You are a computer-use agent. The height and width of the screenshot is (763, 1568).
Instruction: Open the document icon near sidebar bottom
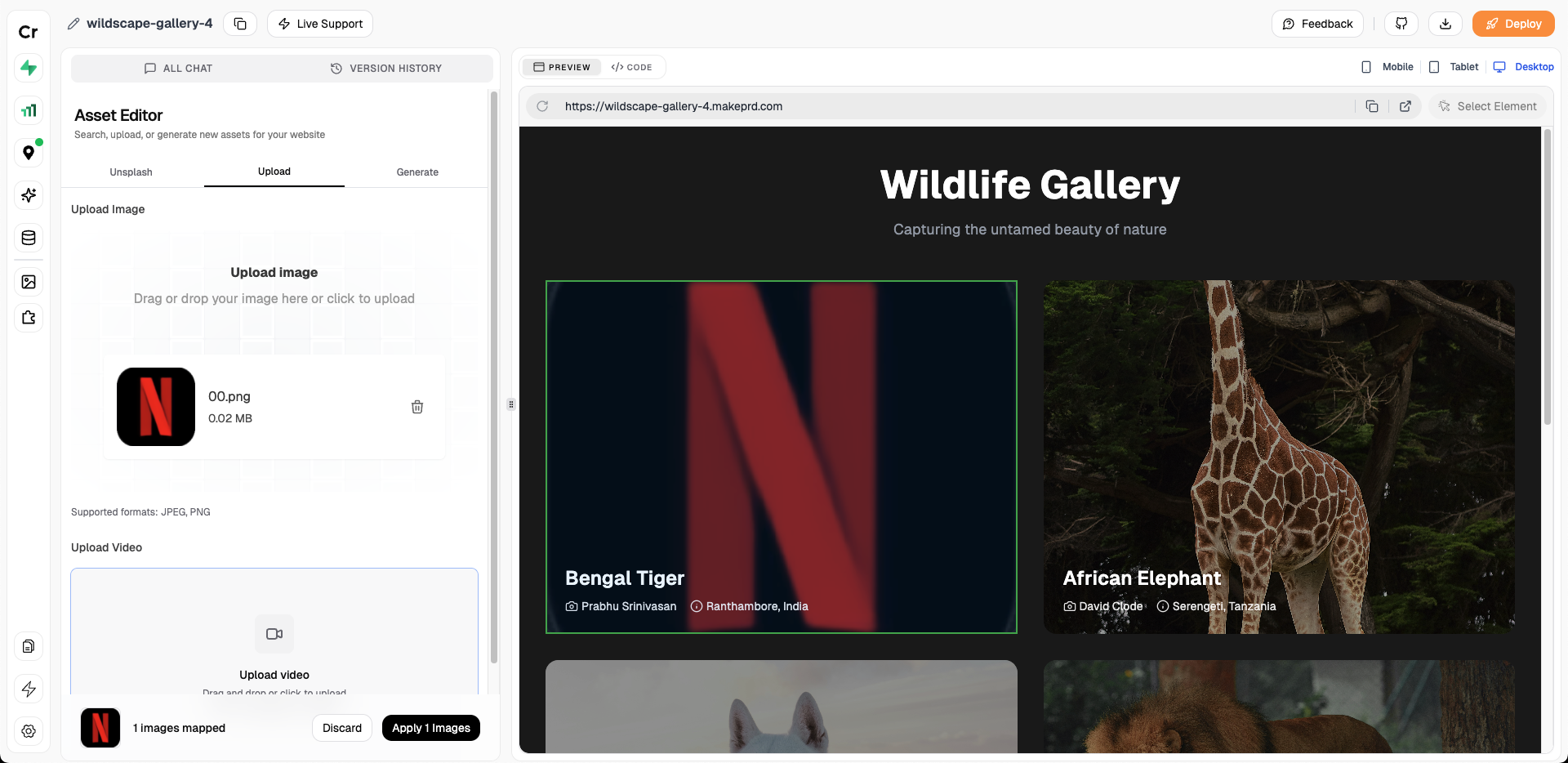29,646
